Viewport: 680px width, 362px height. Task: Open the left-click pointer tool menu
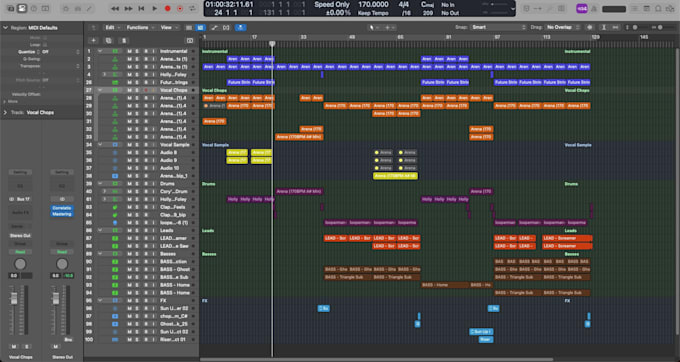point(373,27)
